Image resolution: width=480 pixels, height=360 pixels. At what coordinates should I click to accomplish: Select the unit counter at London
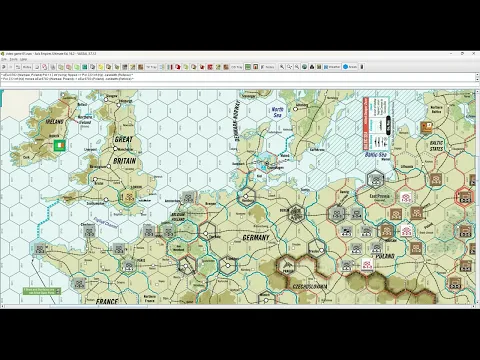coord(129,197)
